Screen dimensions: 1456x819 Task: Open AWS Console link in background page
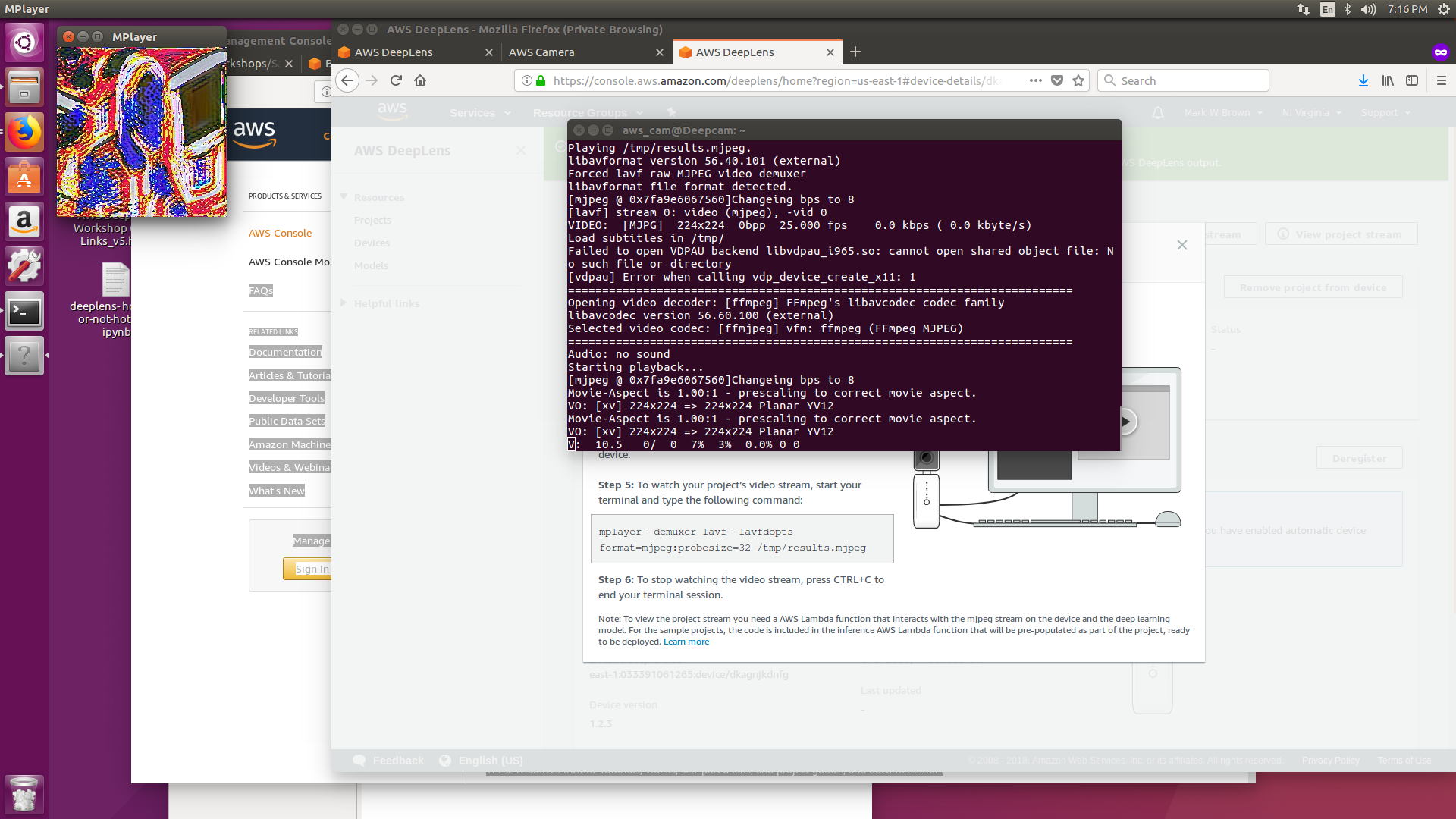point(280,233)
